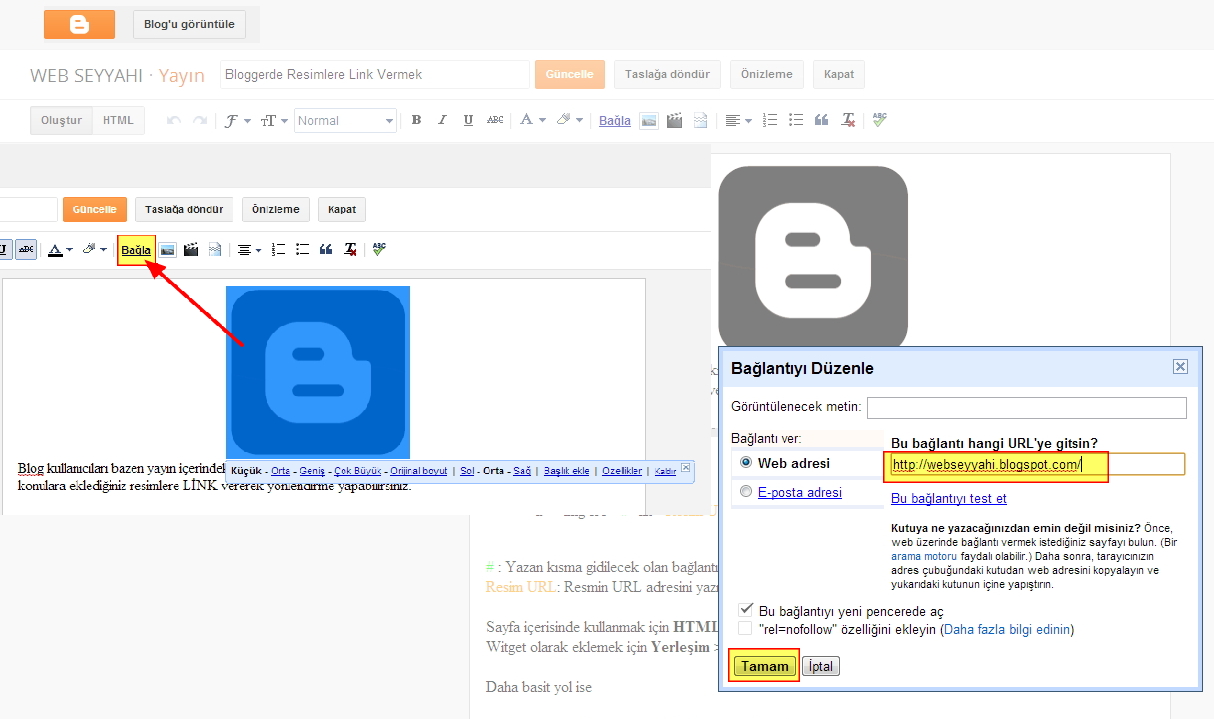The image size is (1214, 719).
Task: Check the rel=nofollow checkbox
Action: (745, 629)
